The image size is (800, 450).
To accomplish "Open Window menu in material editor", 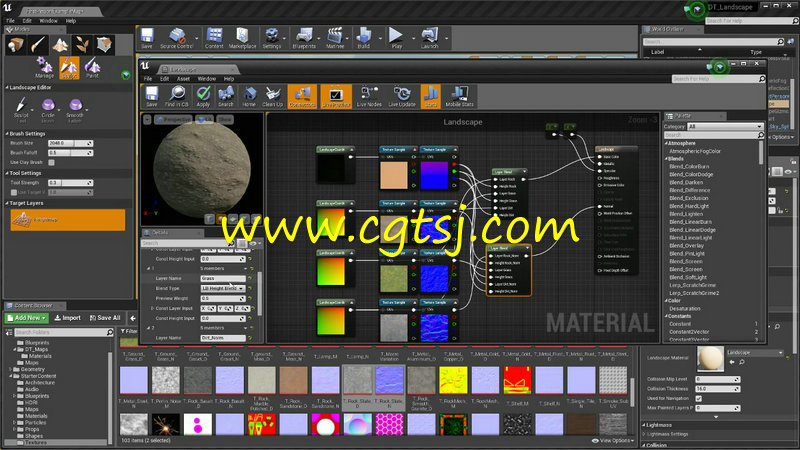I will click(207, 79).
